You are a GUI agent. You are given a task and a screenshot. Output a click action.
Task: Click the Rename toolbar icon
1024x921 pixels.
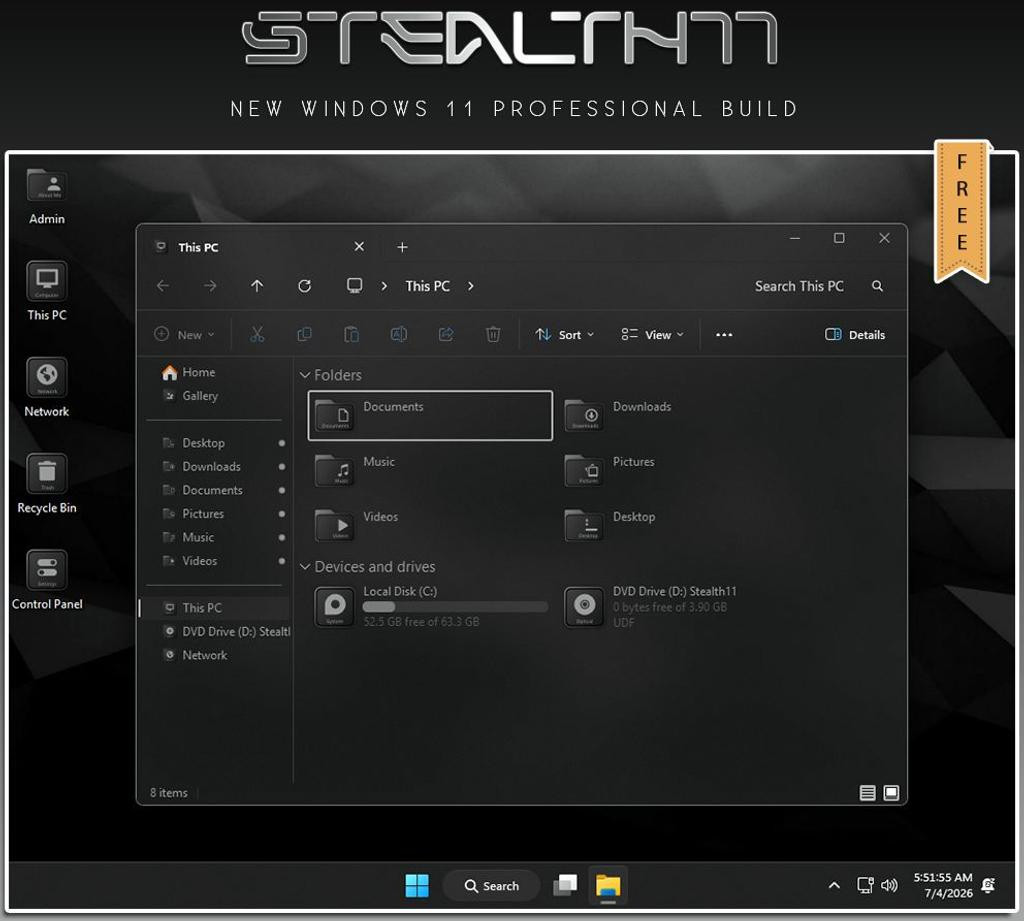point(398,334)
